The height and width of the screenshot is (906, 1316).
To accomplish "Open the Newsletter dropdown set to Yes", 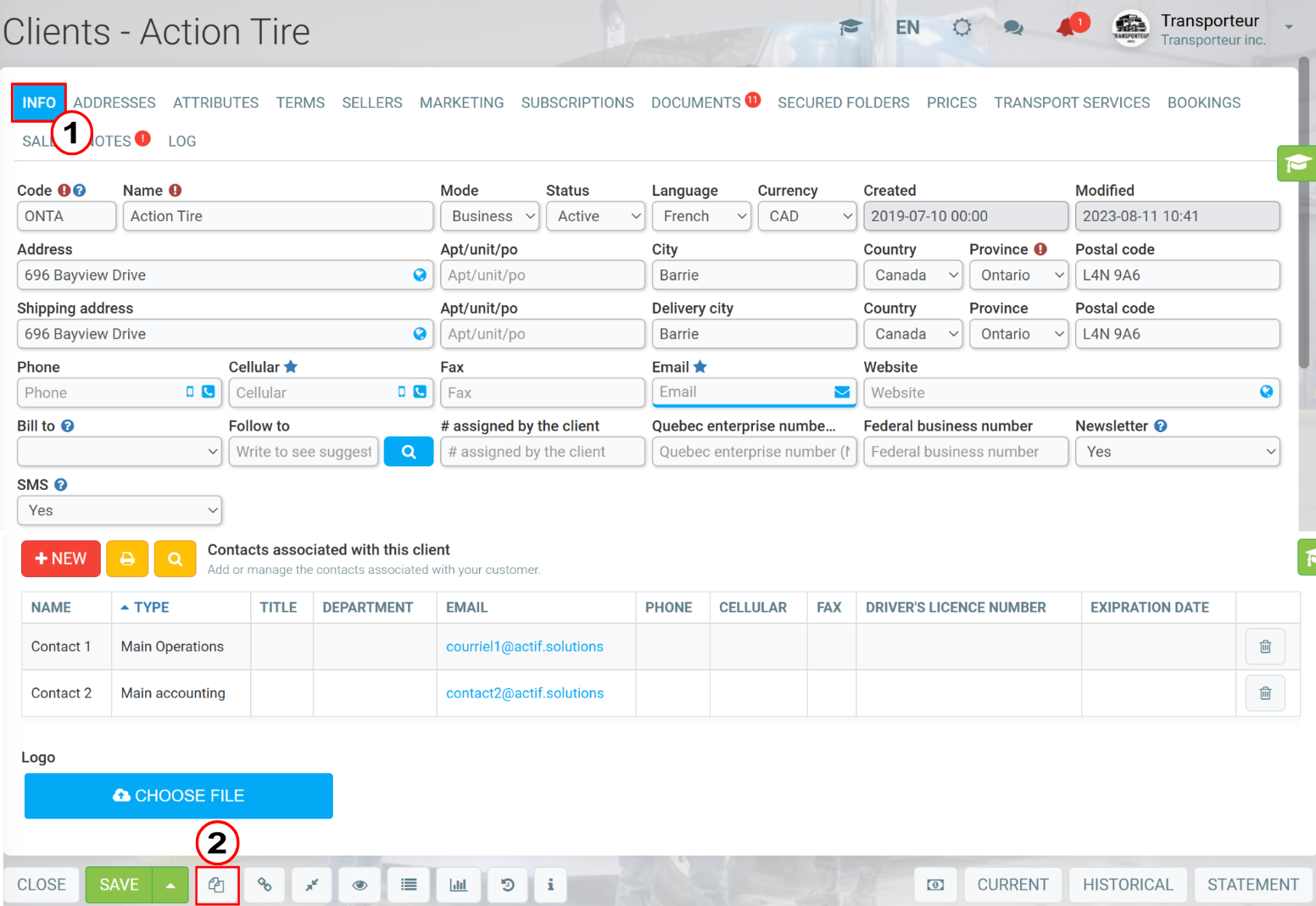I will 1177,452.
